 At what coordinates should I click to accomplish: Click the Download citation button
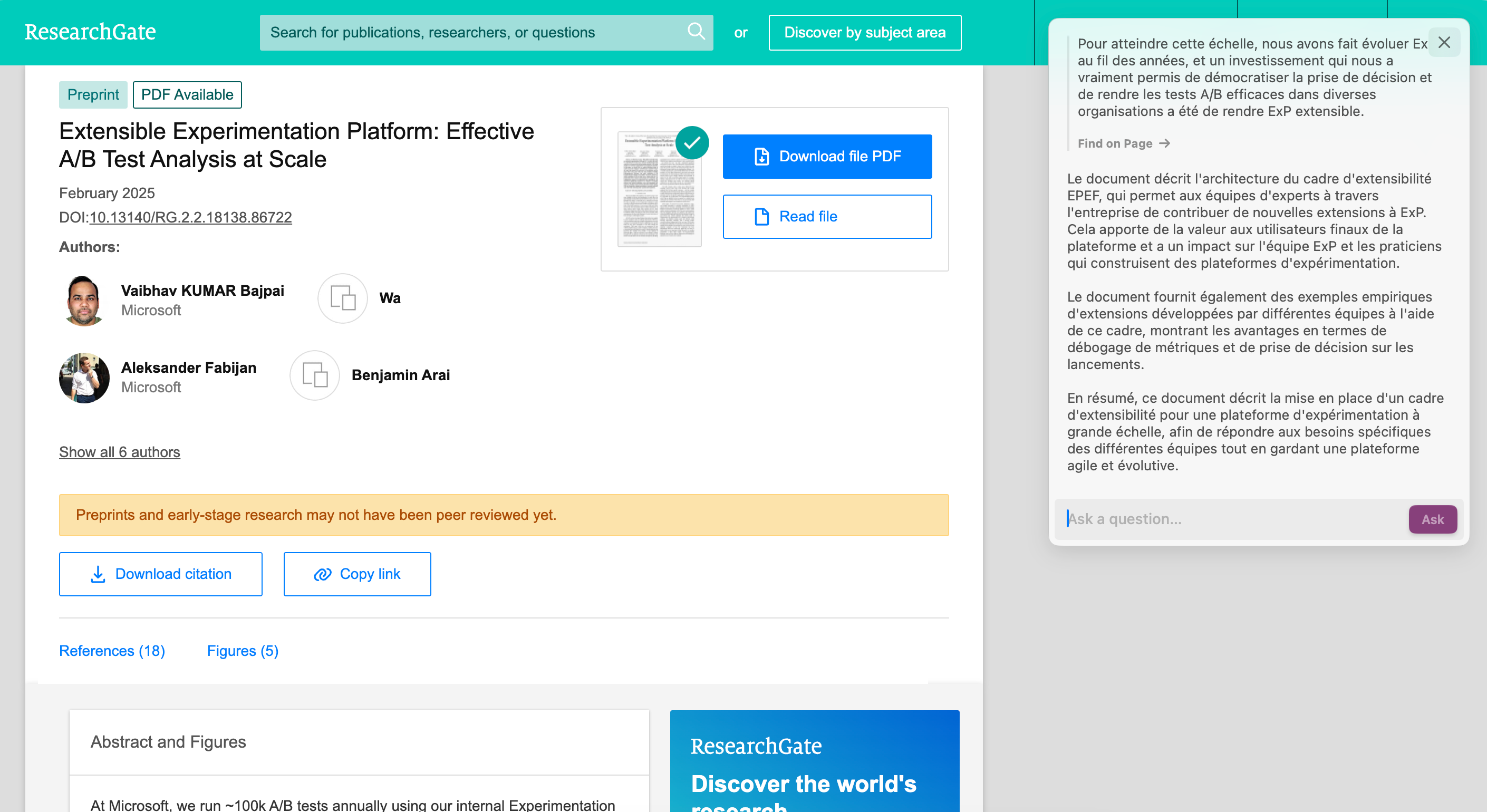pyautogui.click(x=160, y=574)
